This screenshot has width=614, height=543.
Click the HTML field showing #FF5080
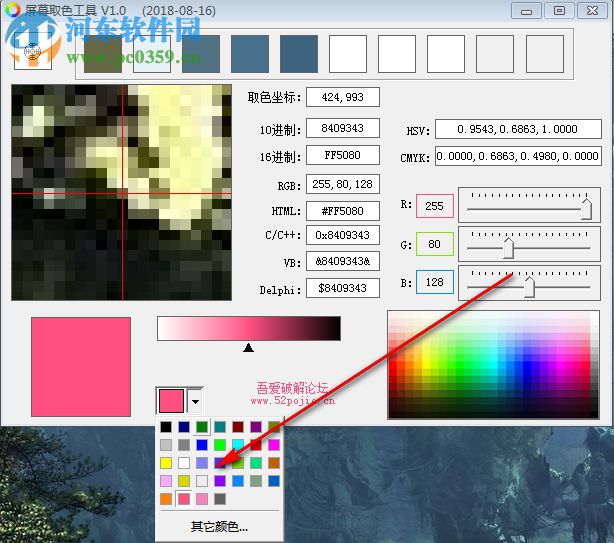pos(343,211)
